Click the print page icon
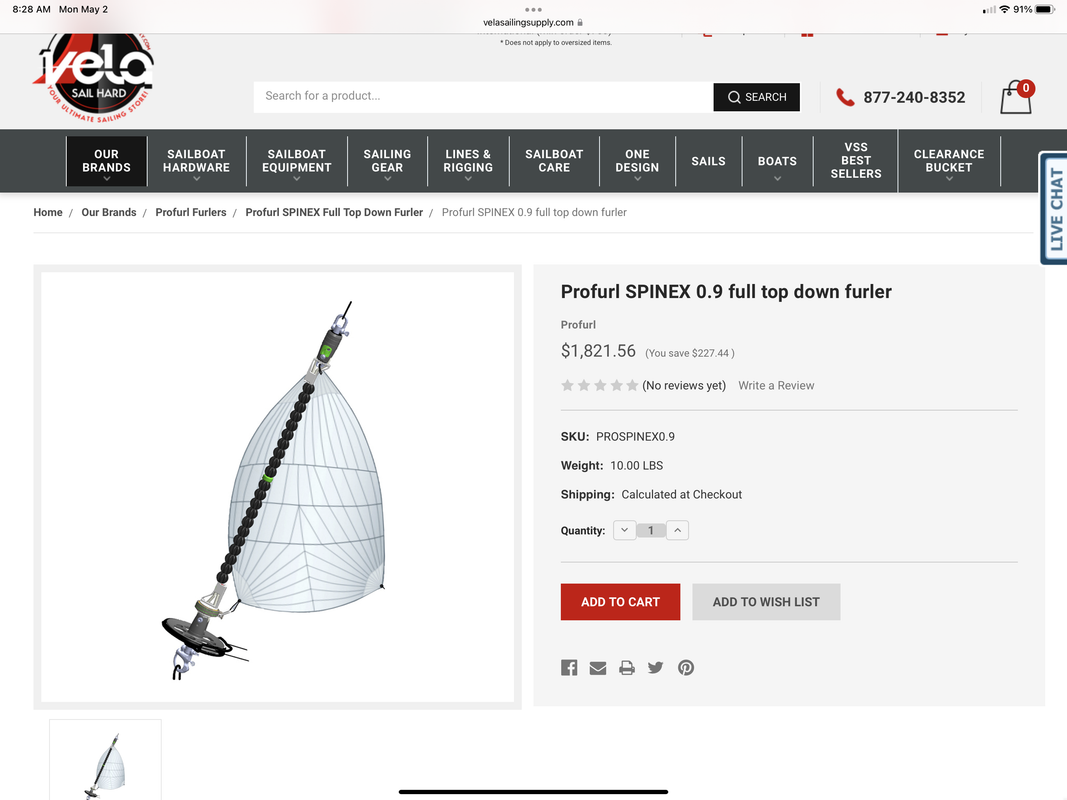Image resolution: width=1067 pixels, height=800 pixels. pos(627,668)
